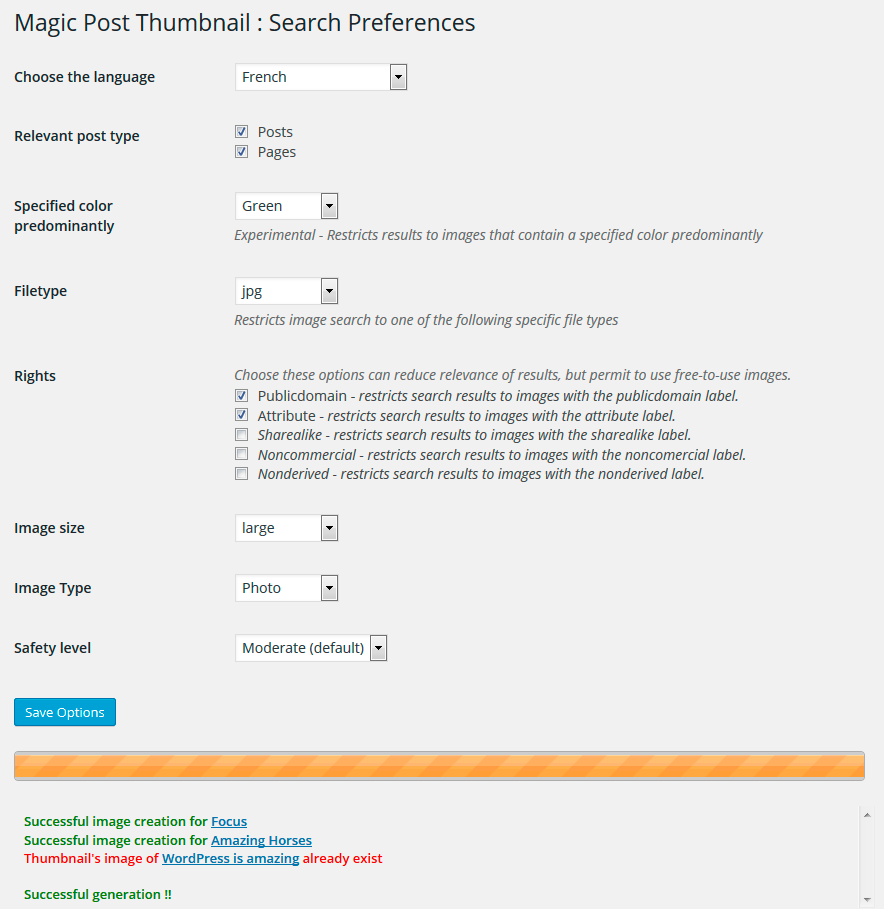Open the language dropdown showing French
The height and width of the screenshot is (909, 884).
coord(321,77)
